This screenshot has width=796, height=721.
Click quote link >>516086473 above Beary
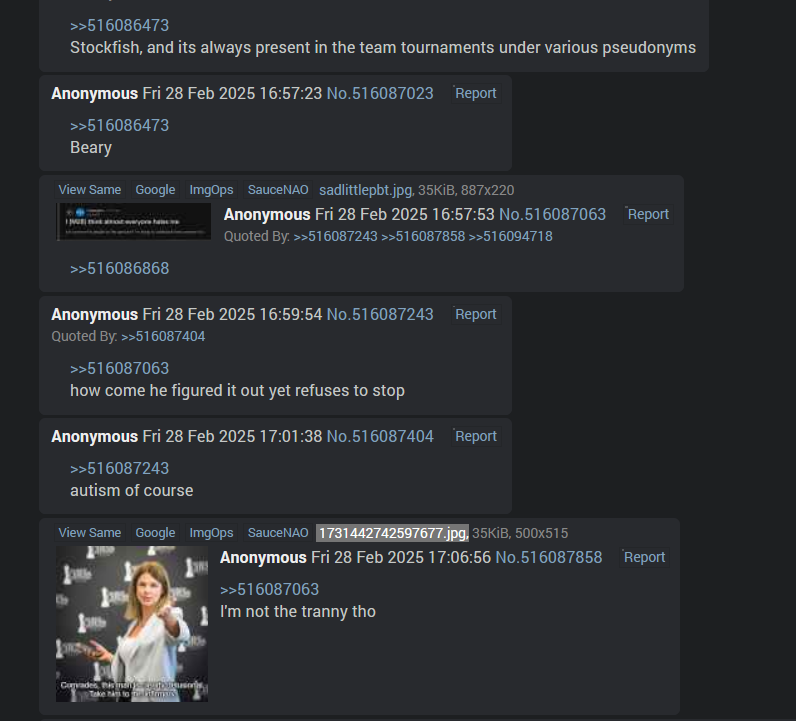(119, 125)
